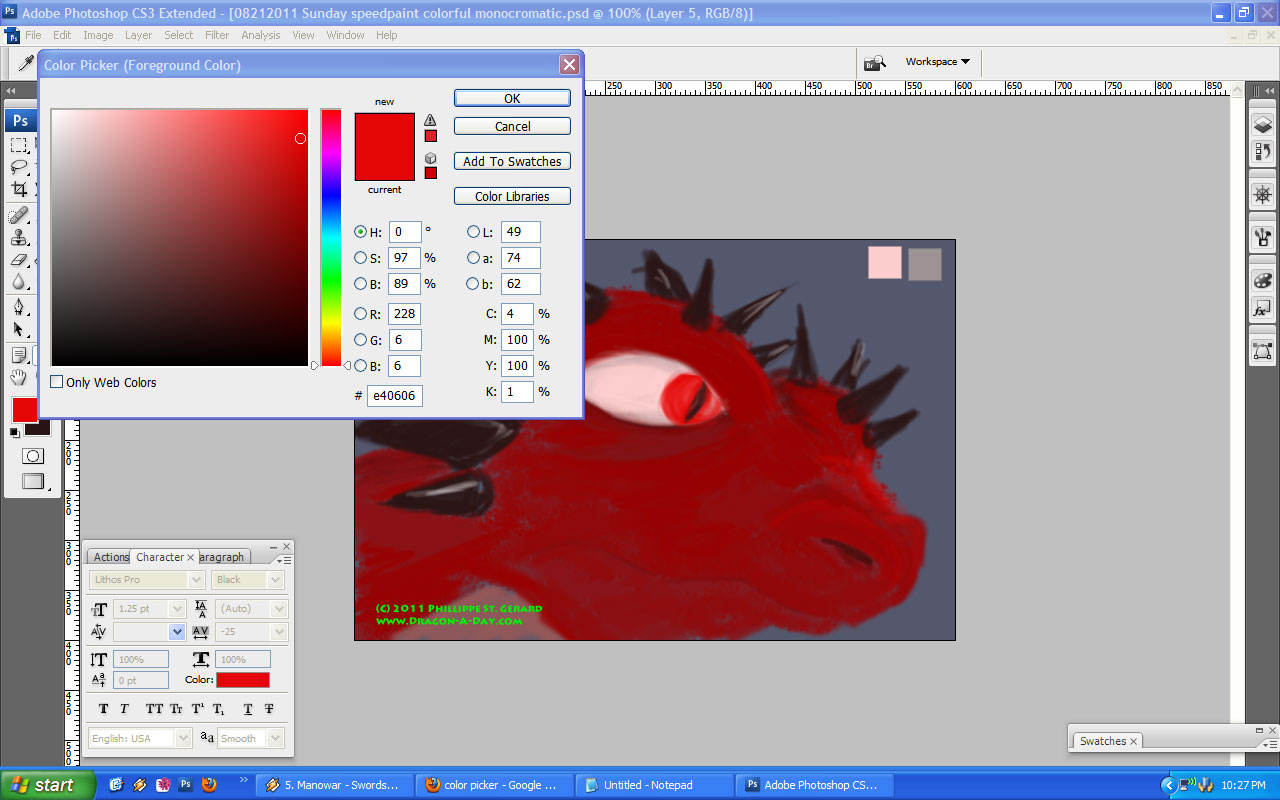This screenshot has width=1280, height=800.
Task: Open the History panel icon
Action: click(x=1263, y=152)
